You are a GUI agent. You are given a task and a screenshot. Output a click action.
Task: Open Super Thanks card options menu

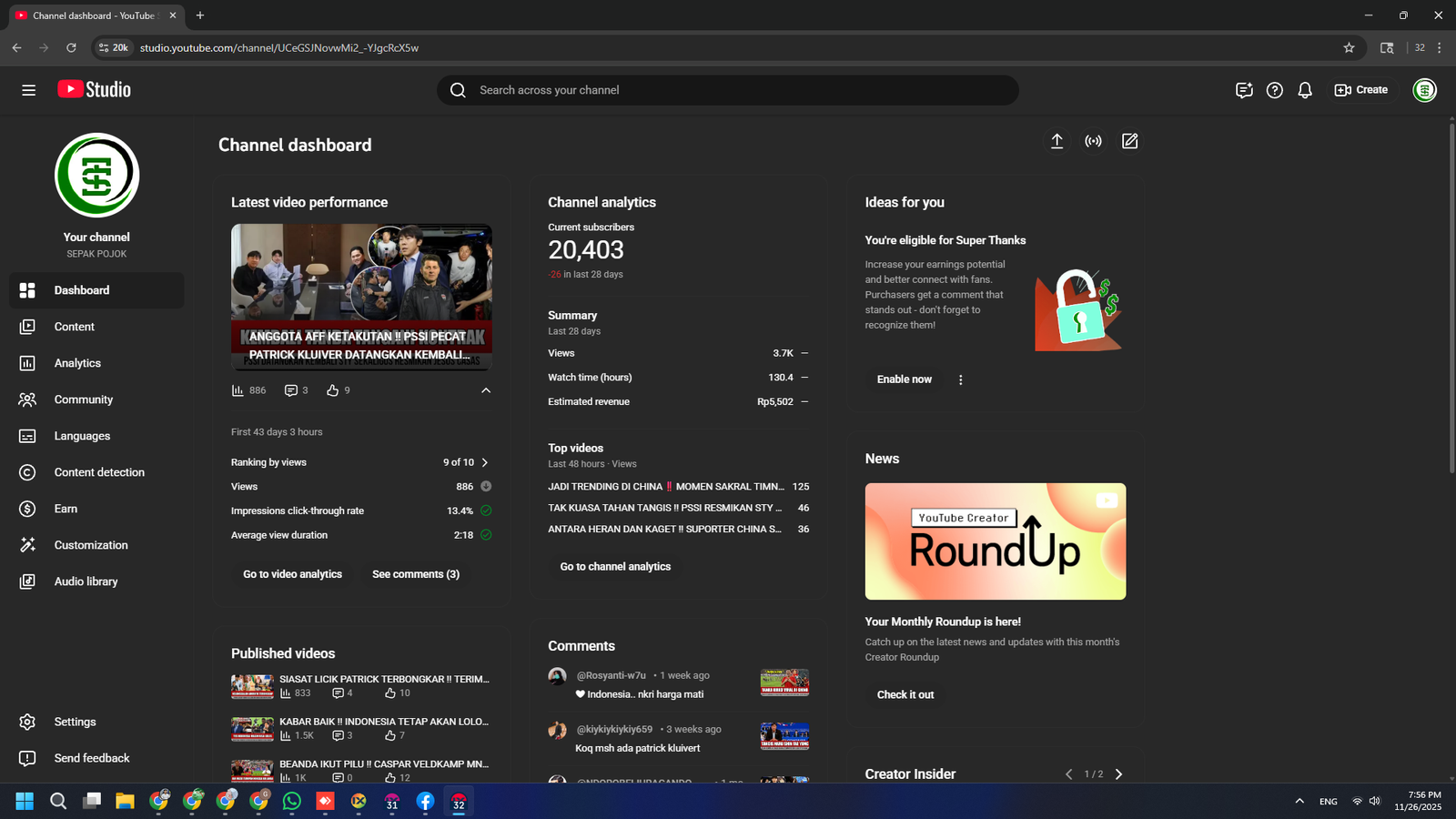click(960, 379)
